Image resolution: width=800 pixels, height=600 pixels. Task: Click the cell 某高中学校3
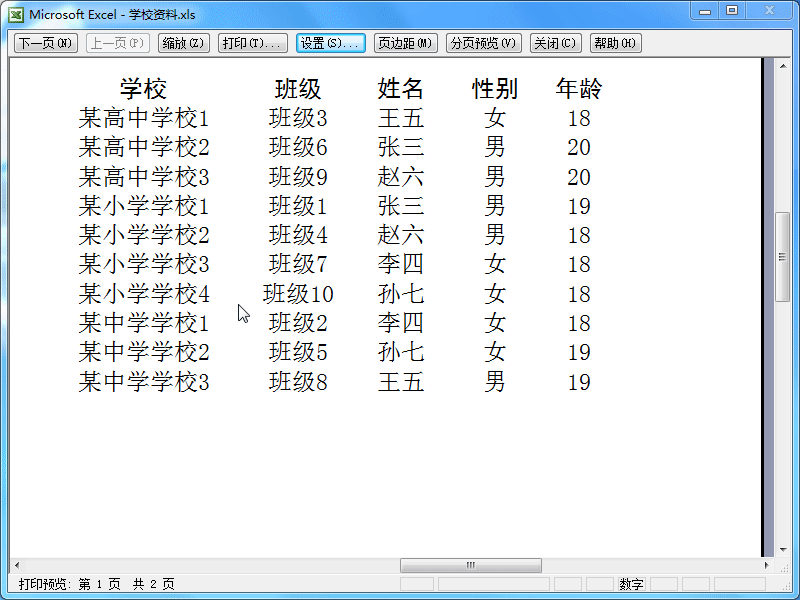[x=144, y=177]
